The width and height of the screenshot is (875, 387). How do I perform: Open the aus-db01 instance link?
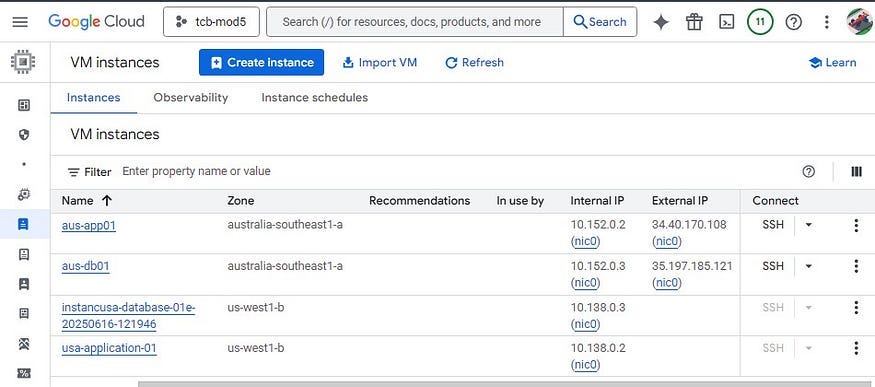point(85,266)
